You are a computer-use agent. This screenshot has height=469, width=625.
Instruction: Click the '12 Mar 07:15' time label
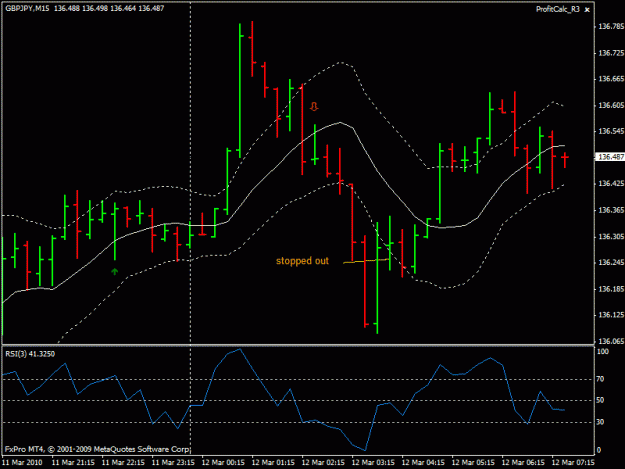[573, 463]
